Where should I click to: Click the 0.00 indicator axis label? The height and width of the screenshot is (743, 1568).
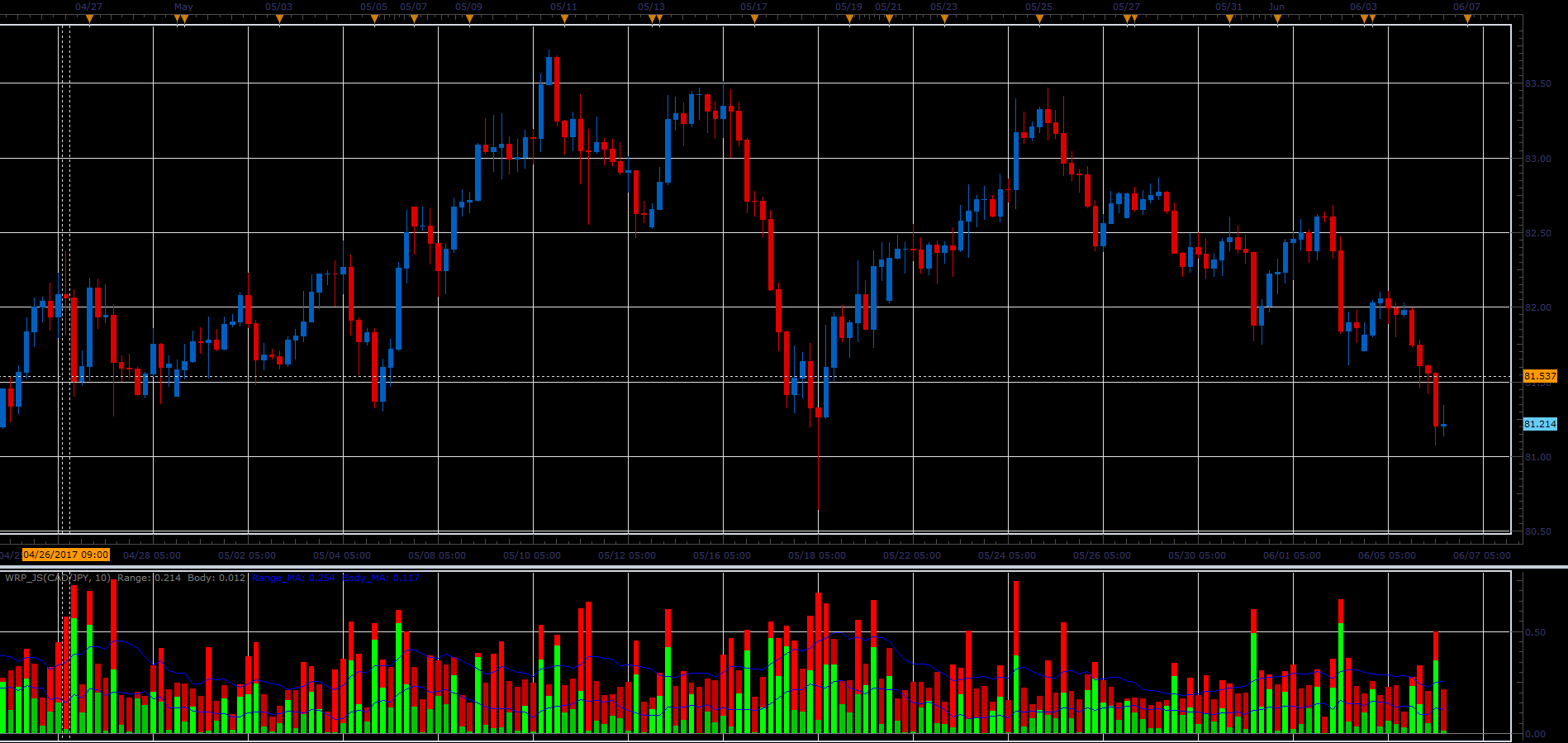tap(1535, 734)
